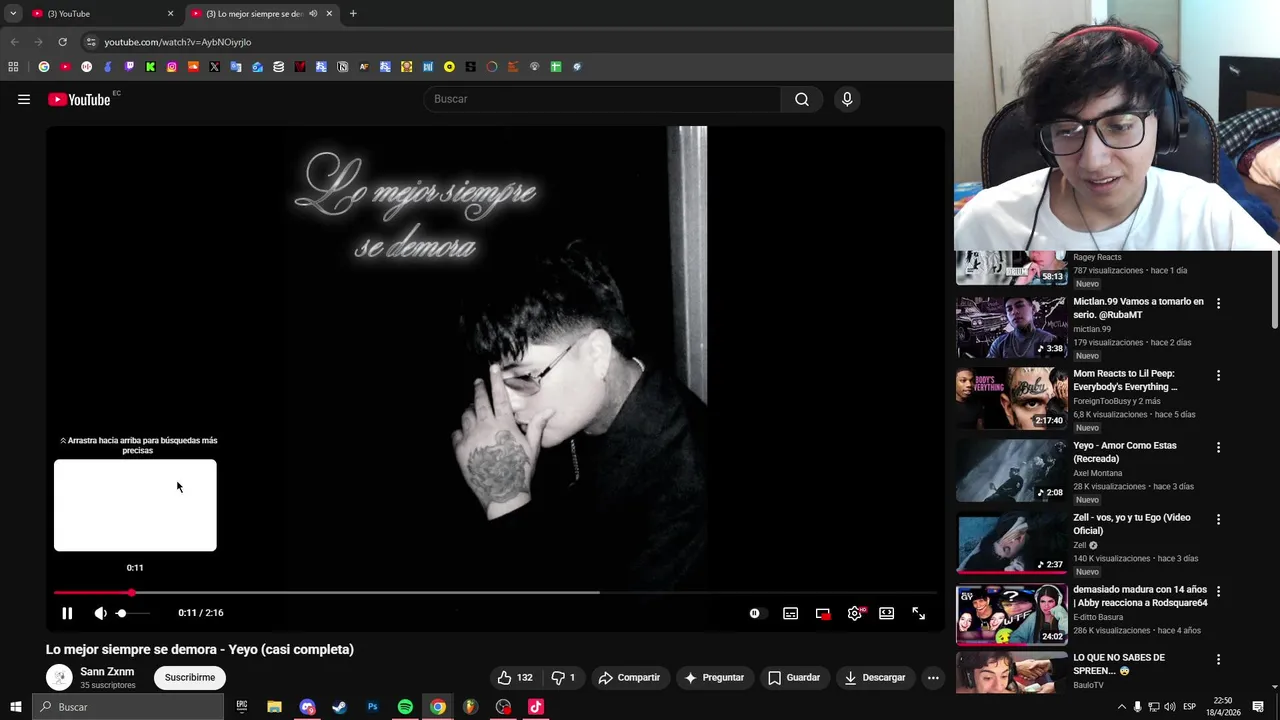This screenshot has height=720, width=1280.
Task: Open the Mictlan.99 Vamos a tomarlo en serio thumbnail
Action: 1011,326
